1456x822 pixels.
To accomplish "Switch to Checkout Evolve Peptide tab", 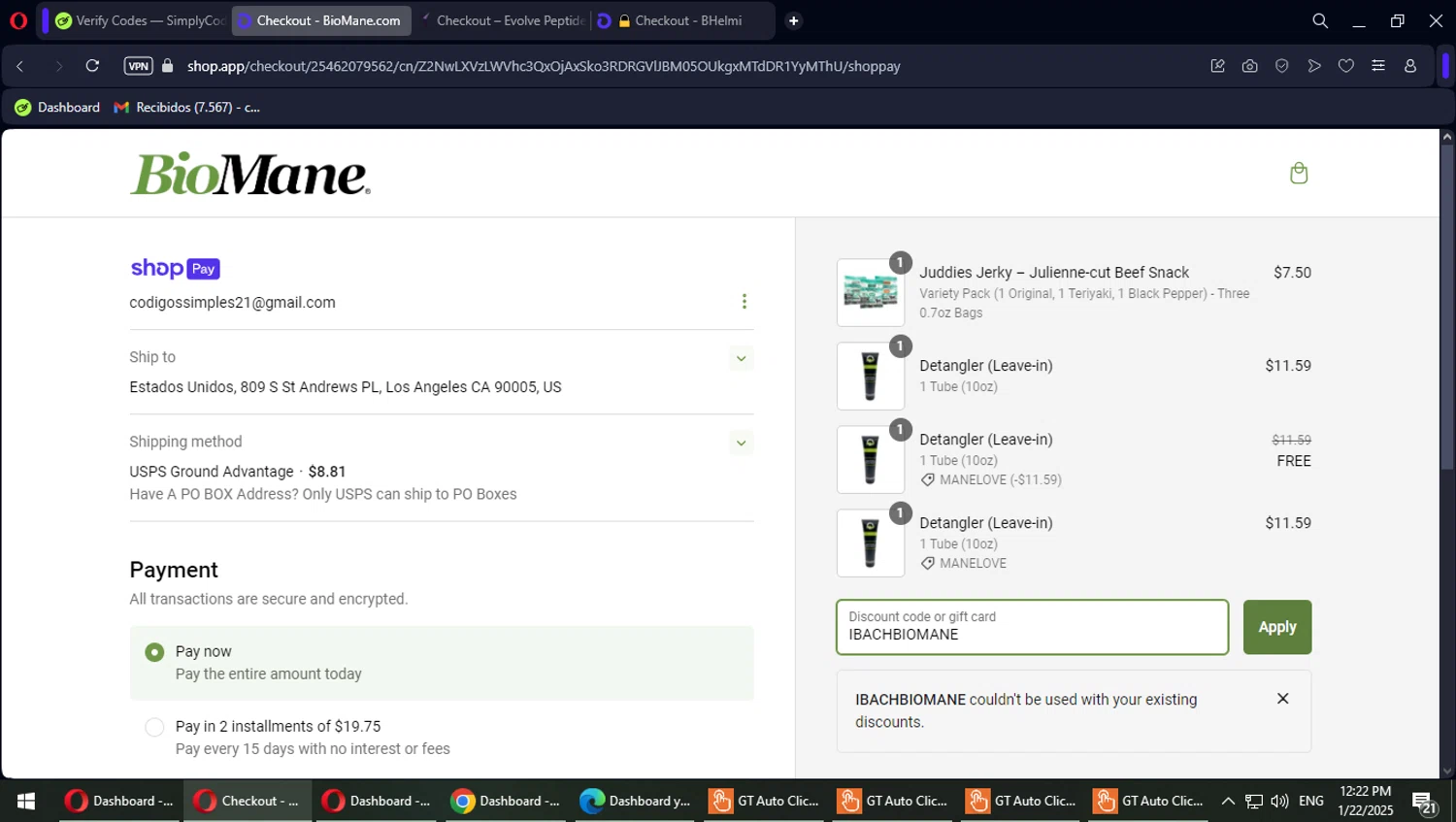I will pos(502,20).
